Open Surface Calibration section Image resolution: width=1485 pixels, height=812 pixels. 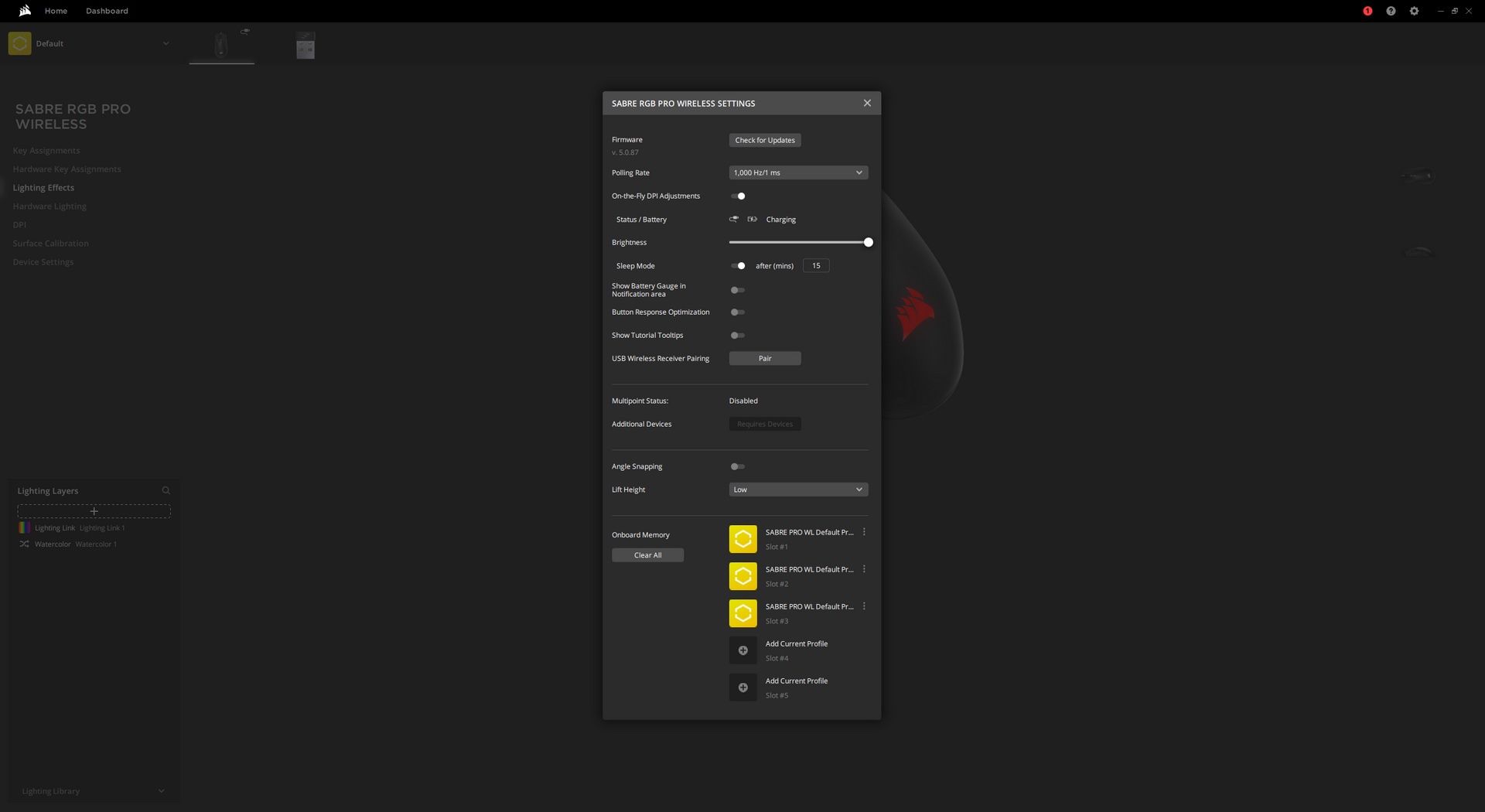[50, 243]
